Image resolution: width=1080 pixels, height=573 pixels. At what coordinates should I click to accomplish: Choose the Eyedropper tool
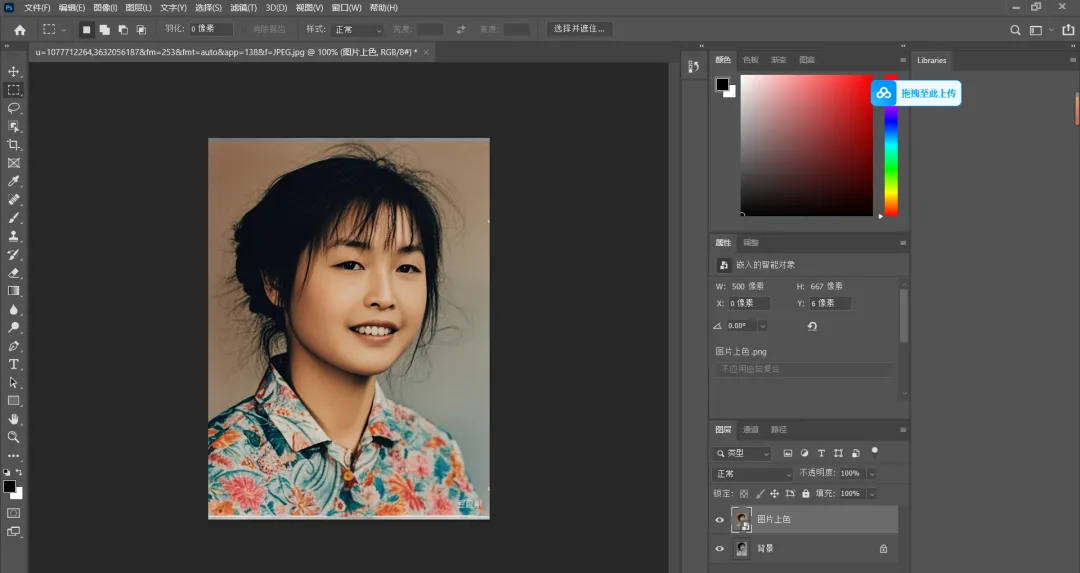point(14,181)
